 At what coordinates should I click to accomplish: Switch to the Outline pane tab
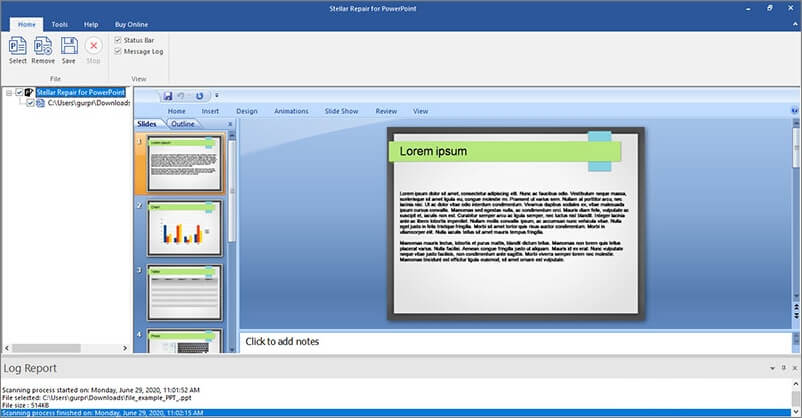183,124
